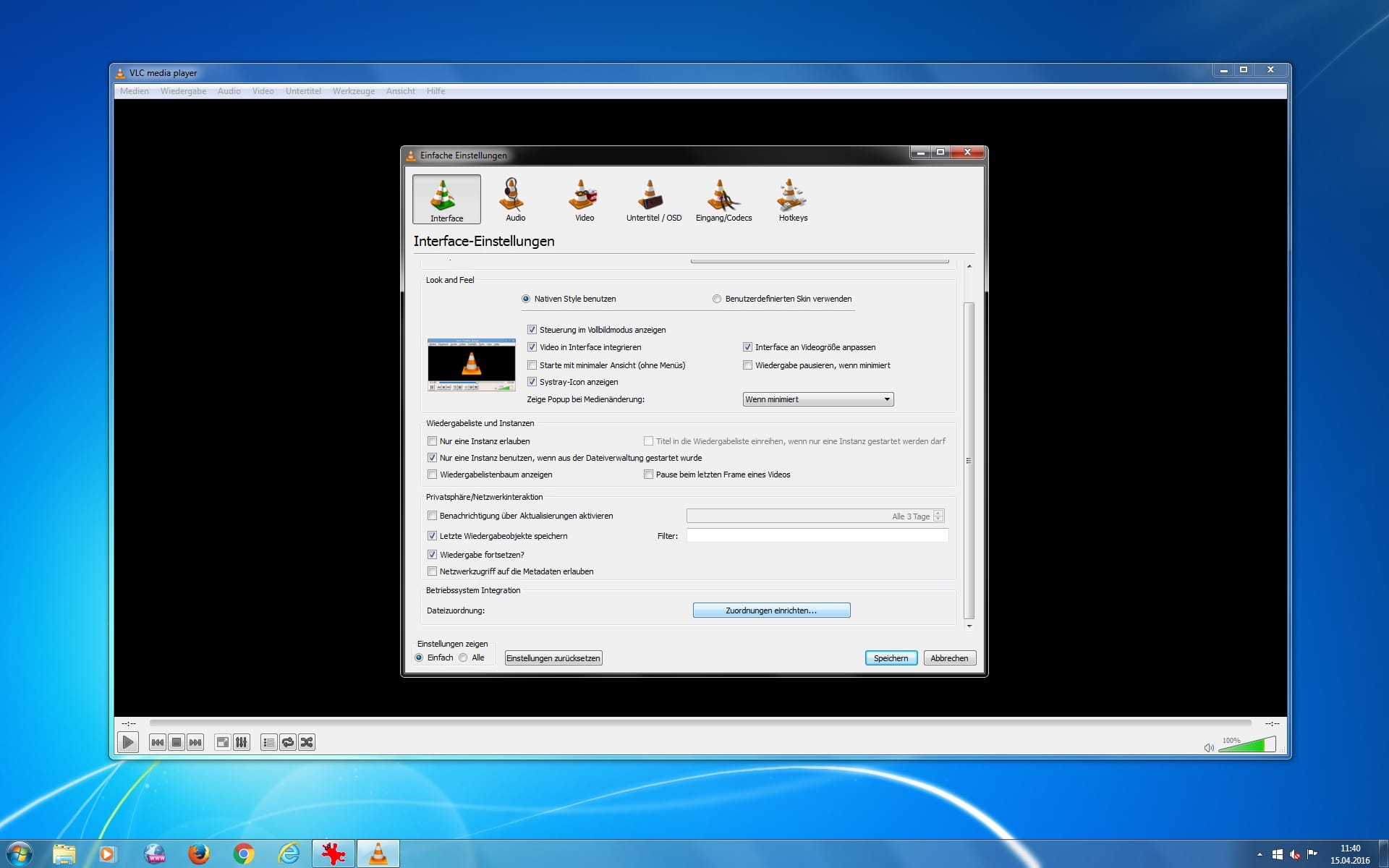This screenshot has width=1389, height=868.
Task: Uncheck 'Wiedergabe fortsetzen?'
Action: click(x=432, y=555)
